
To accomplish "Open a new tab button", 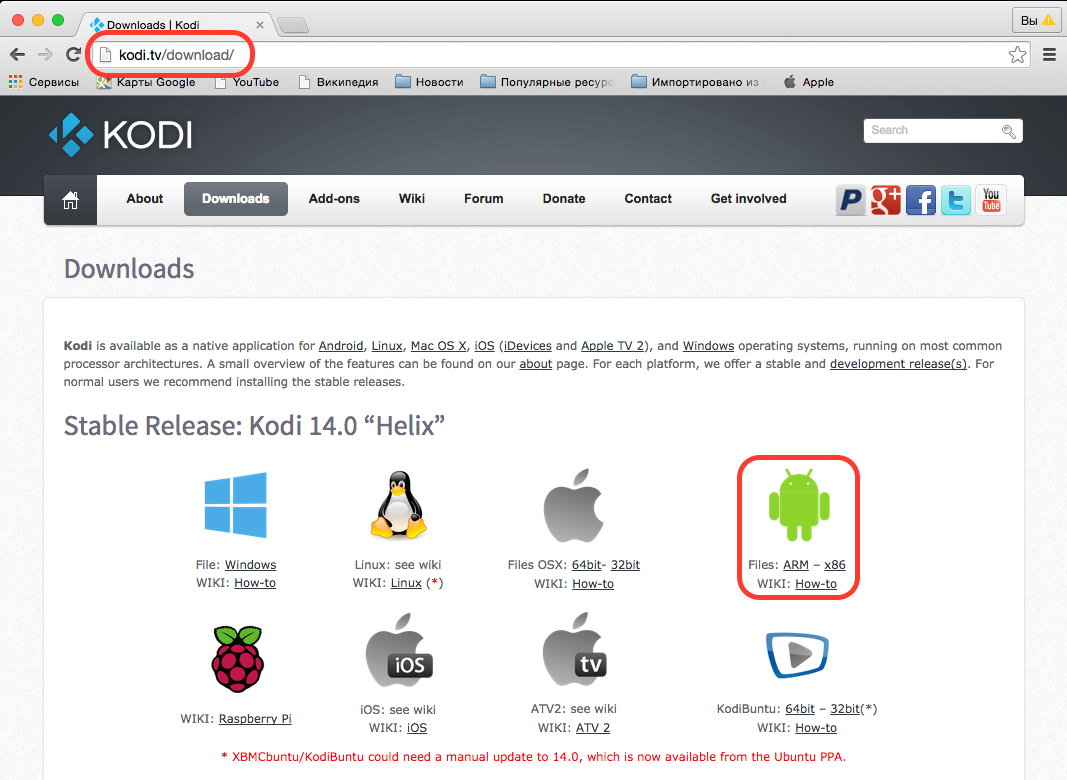I will pyautogui.click(x=293, y=25).
